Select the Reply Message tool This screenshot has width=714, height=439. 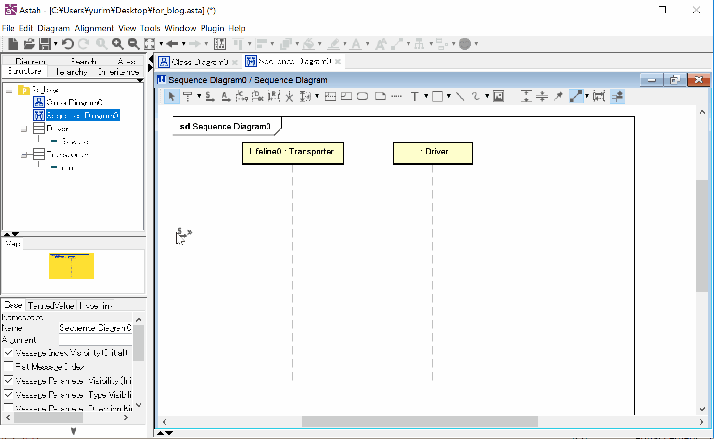(274, 96)
